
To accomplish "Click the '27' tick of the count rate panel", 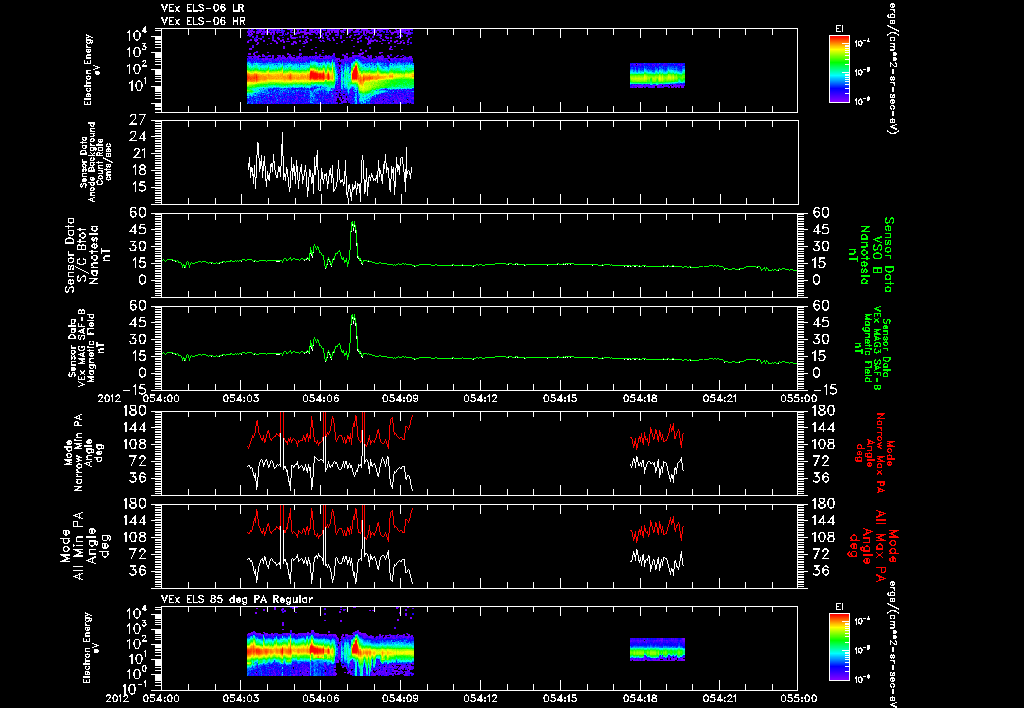I will pyautogui.click(x=139, y=120).
